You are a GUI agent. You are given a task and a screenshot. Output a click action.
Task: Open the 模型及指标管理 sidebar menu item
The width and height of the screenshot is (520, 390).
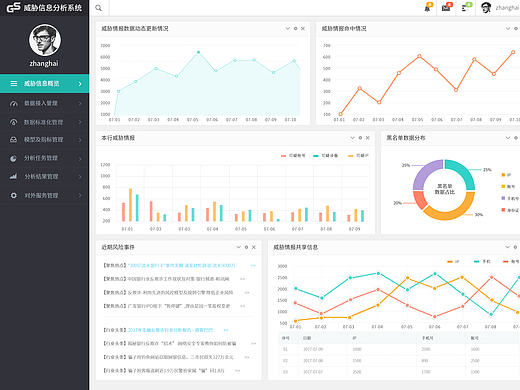44,140
